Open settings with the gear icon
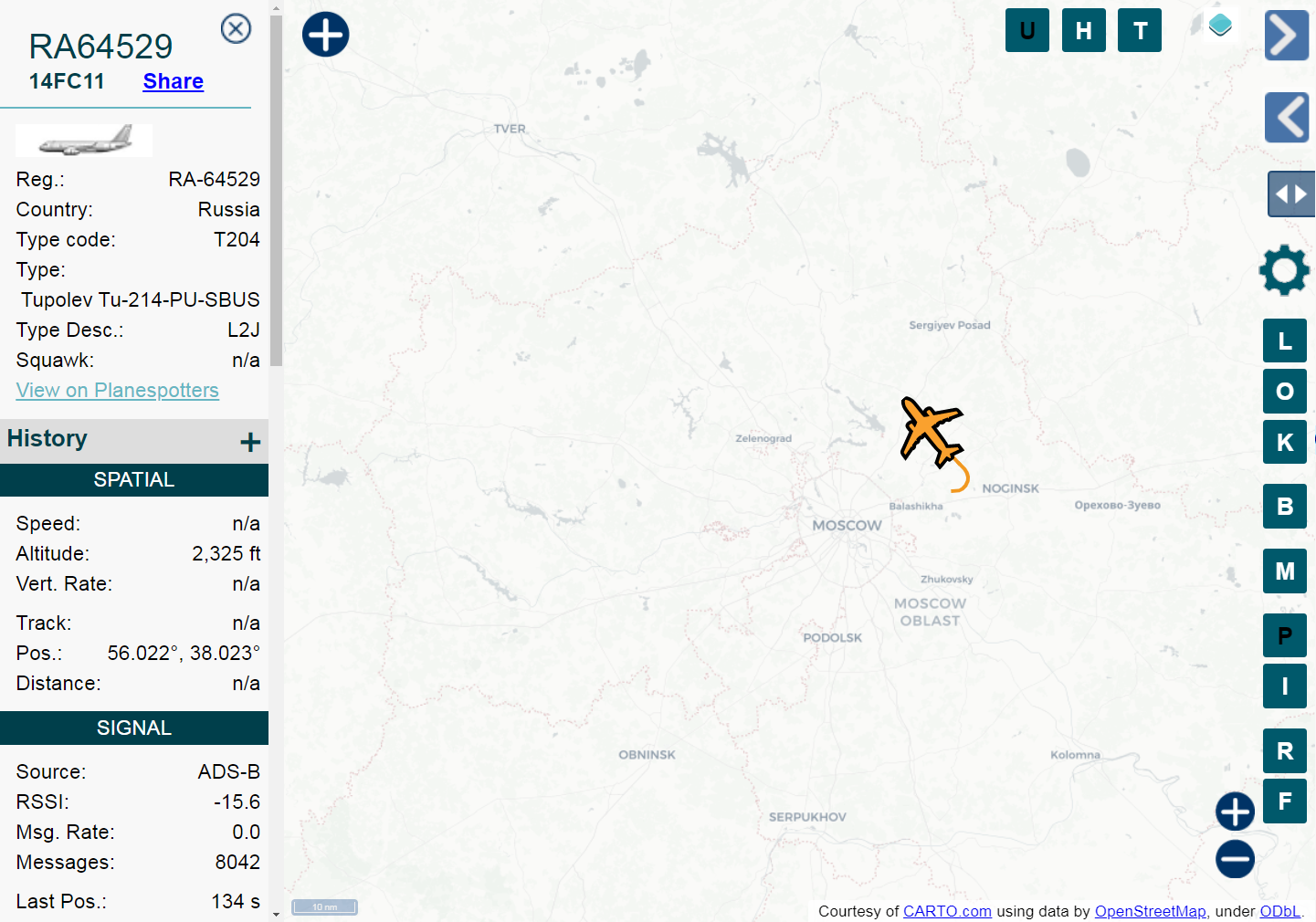The image size is (1316, 922). (1285, 270)
